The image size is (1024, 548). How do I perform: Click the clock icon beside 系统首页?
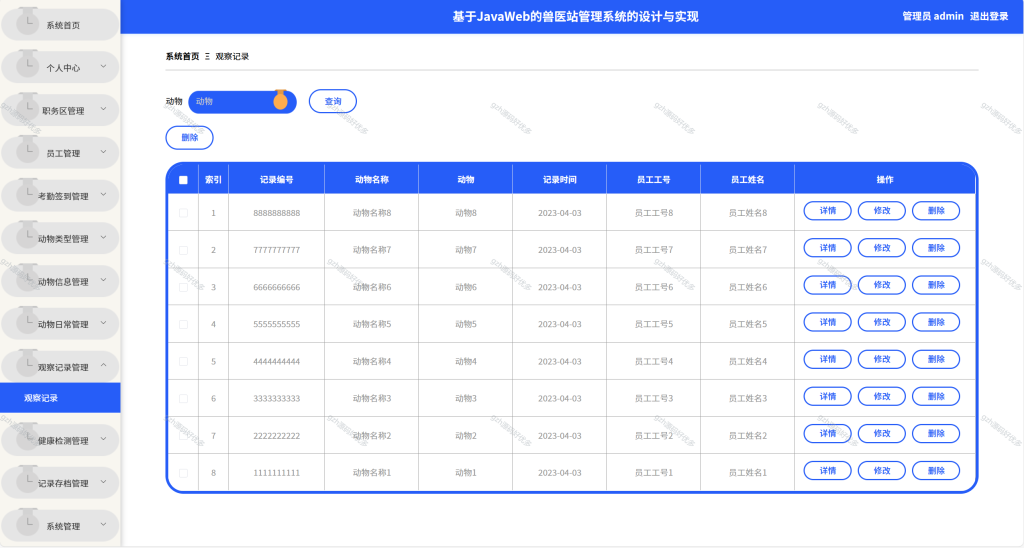[x=27, y=22]
